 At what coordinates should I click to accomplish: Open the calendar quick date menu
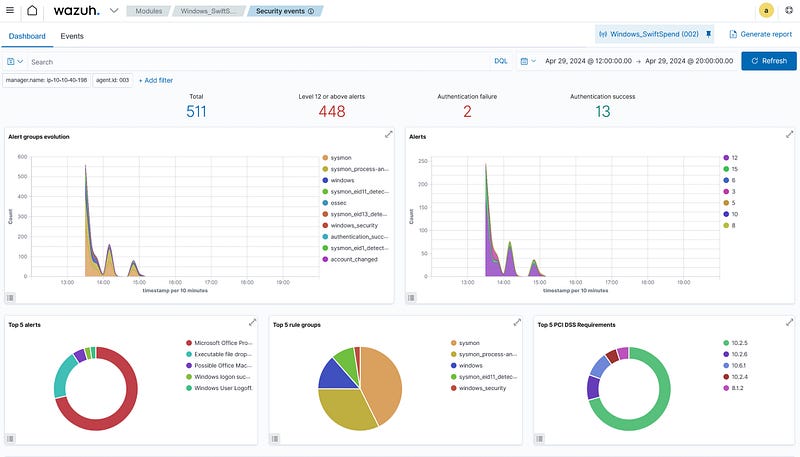point(528,61)
